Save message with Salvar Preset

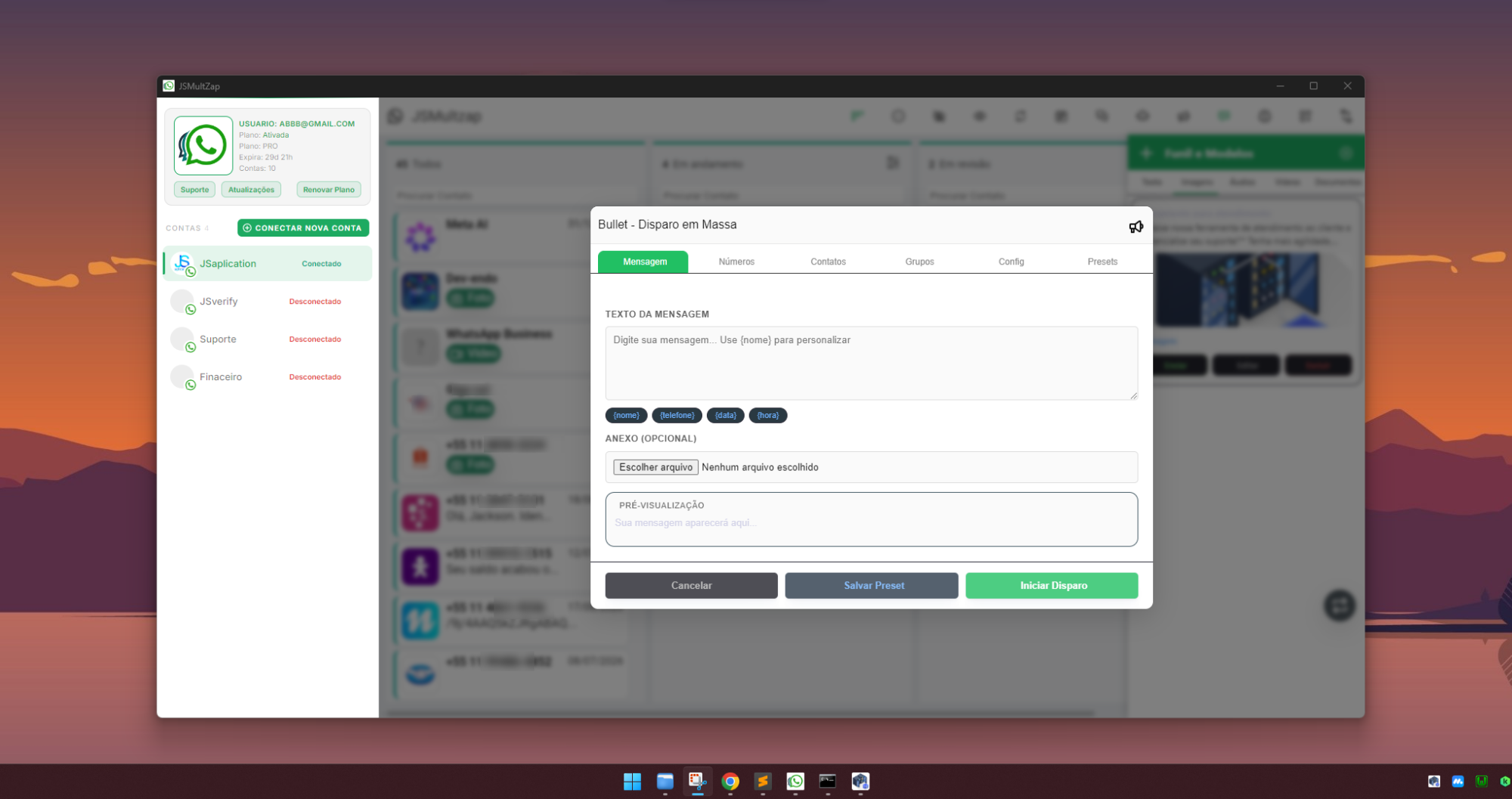pos(872,585)
